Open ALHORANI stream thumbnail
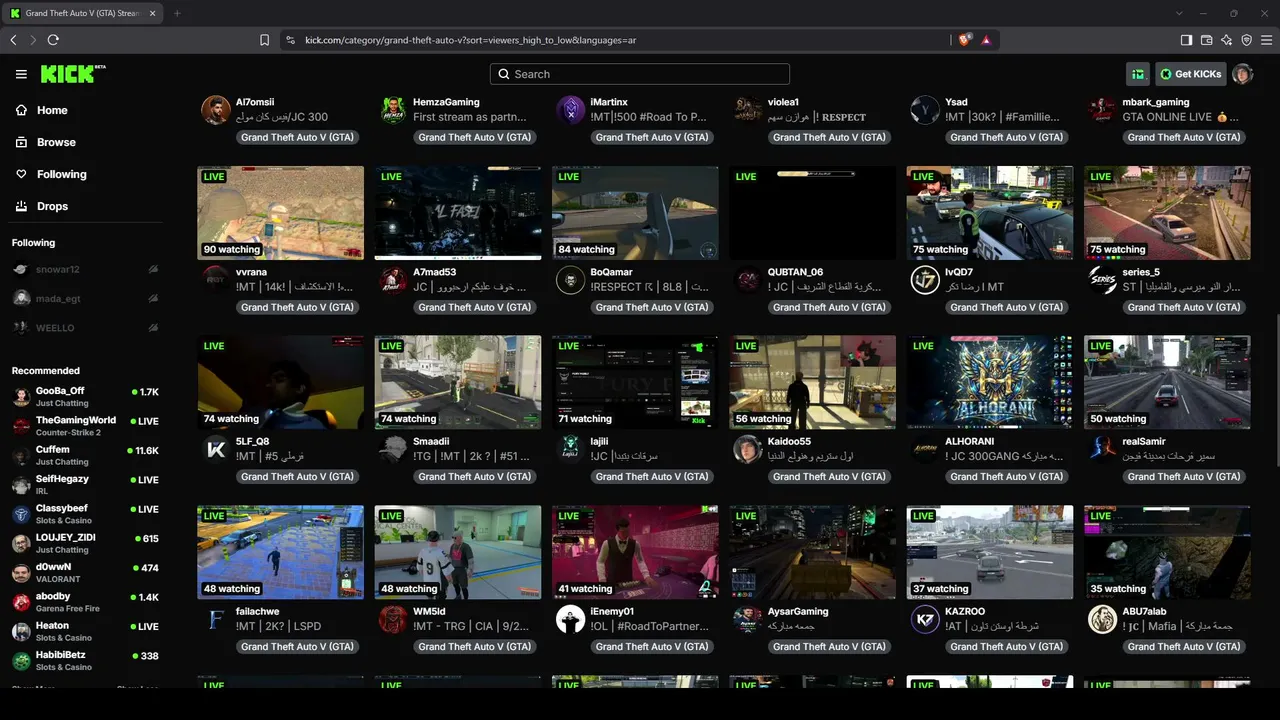The image size is (1280, 720). (x=990, y=382)
